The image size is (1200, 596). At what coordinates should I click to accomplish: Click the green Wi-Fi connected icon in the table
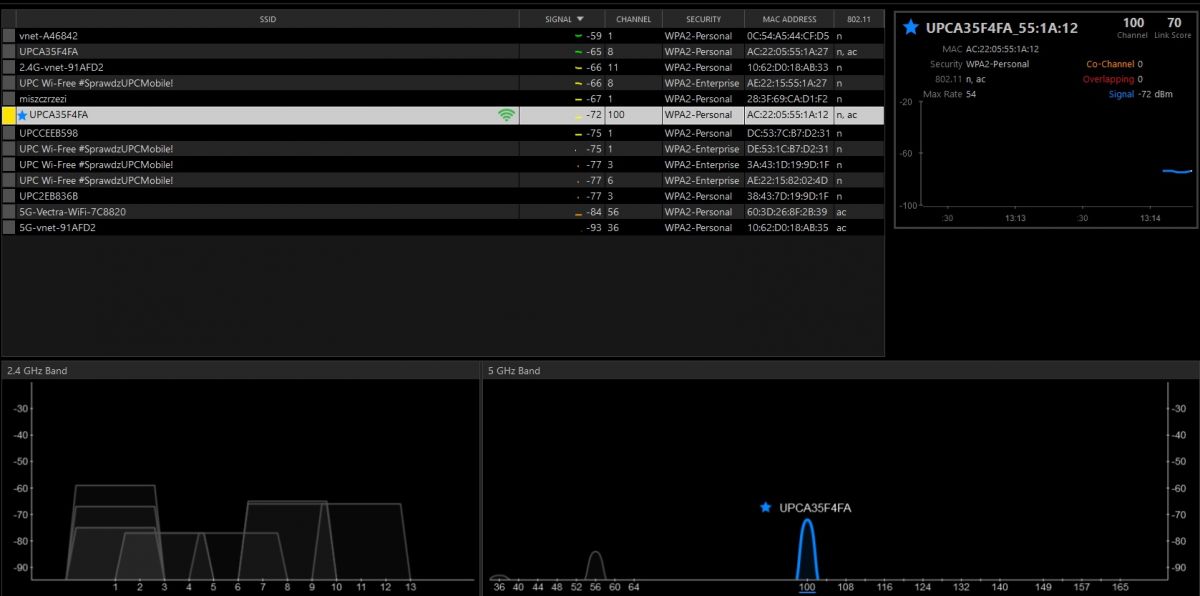tap(507, 115)
